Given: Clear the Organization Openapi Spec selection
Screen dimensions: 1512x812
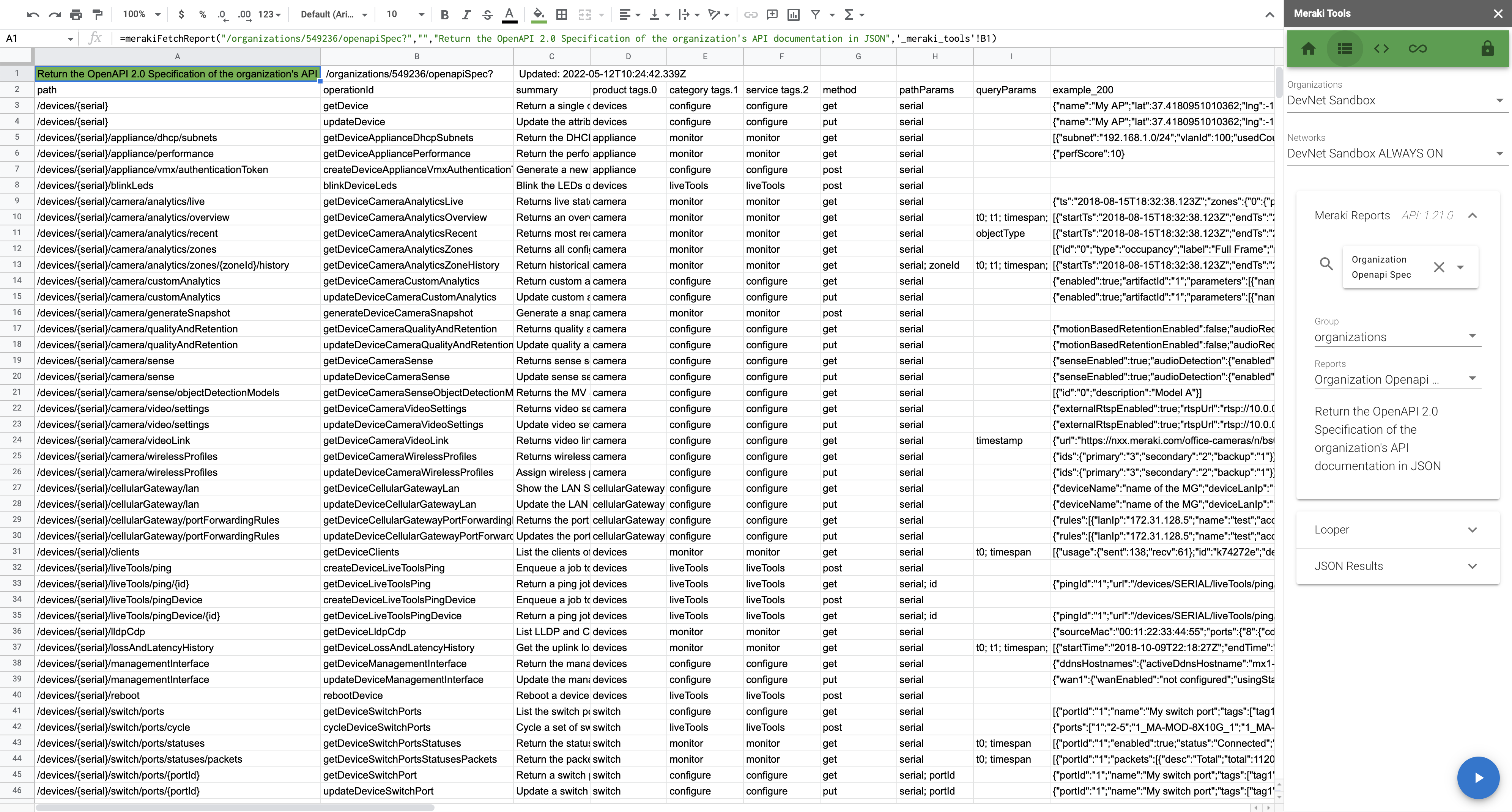Looking at the screenshot, I should [1439, 267].
